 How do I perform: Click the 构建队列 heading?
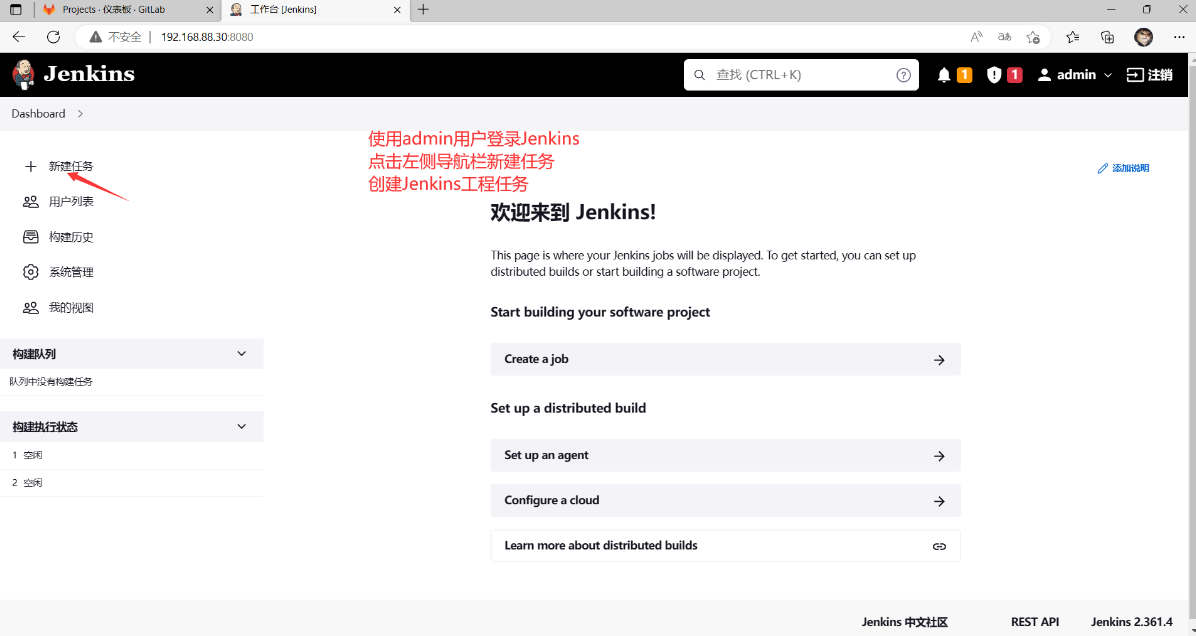[x=34, y=354]
